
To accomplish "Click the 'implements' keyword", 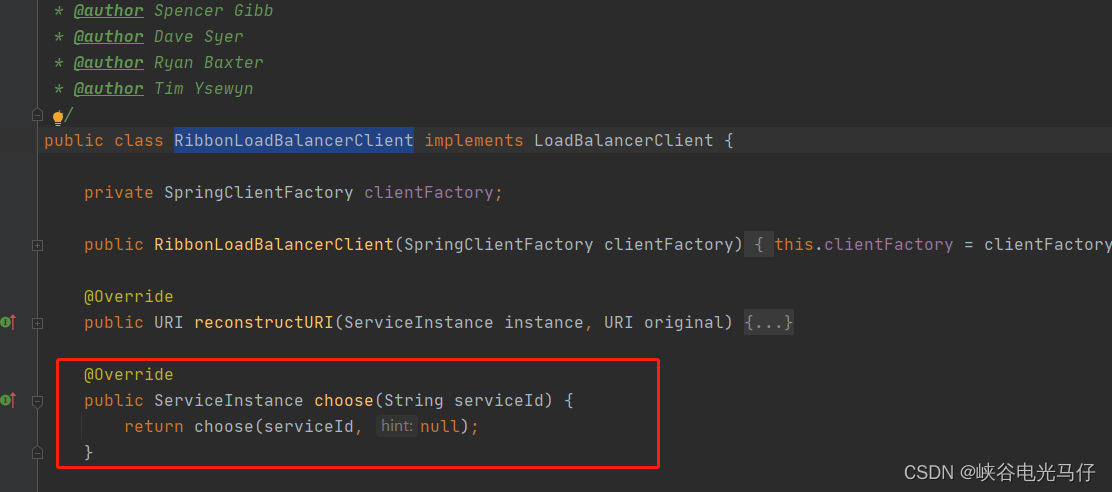I will click(x=474, y=140).
